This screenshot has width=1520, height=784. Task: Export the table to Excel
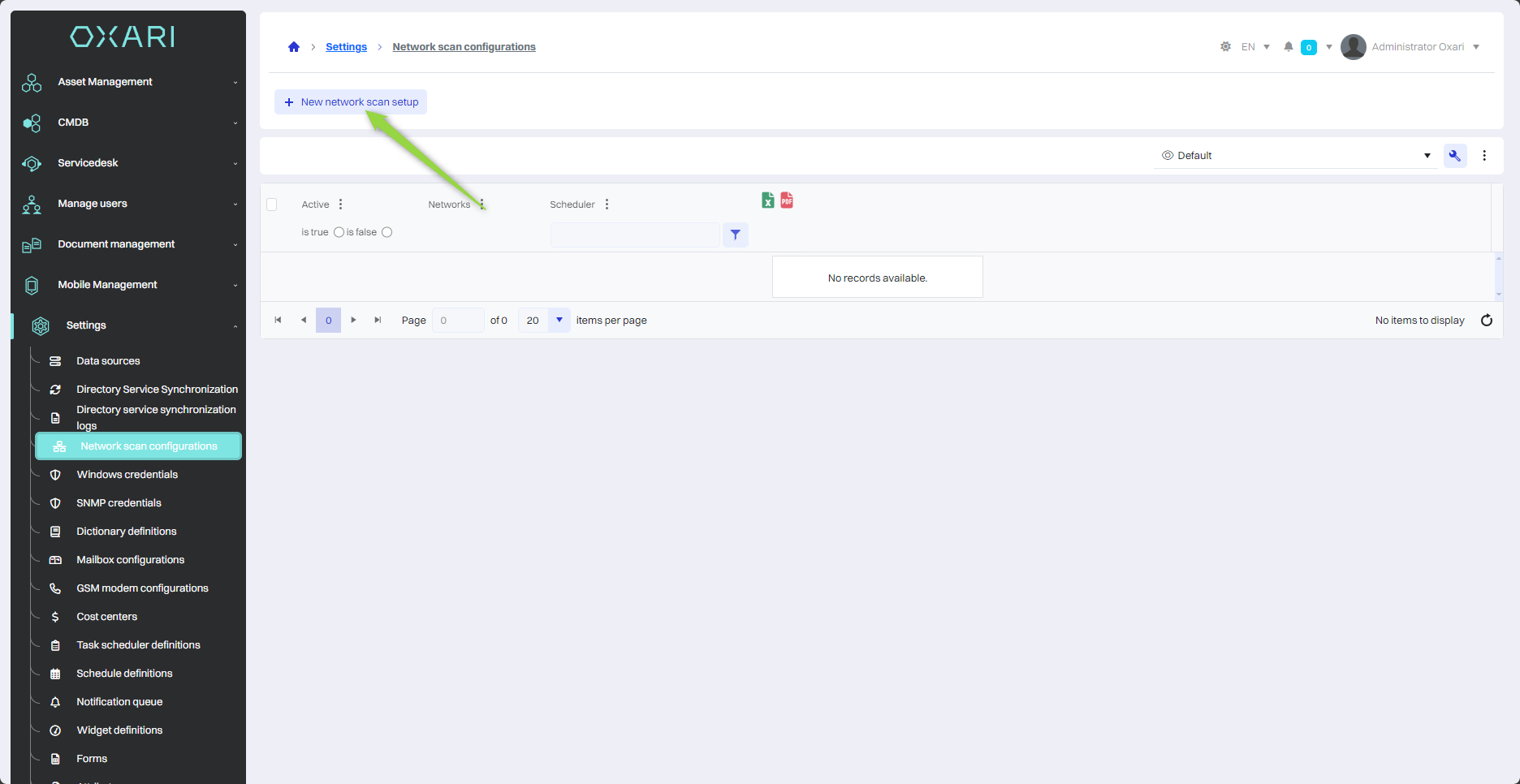point(767,200)
